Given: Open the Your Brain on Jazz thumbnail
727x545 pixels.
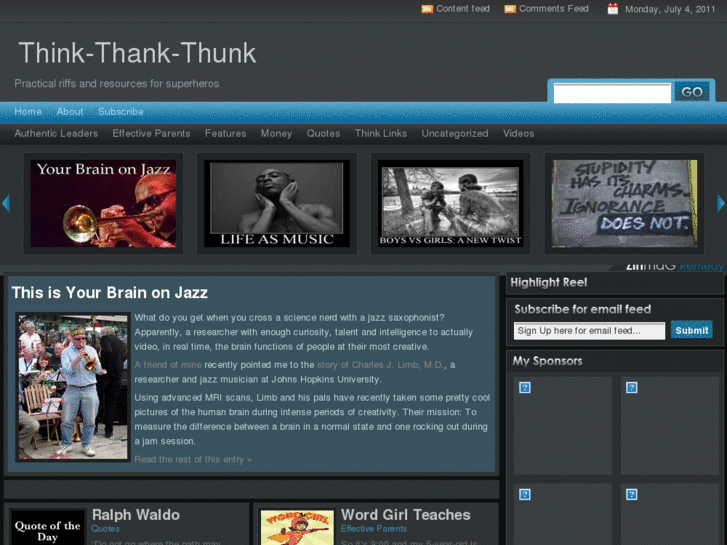Looking at the screenshot, I should (x=103, y=204).
